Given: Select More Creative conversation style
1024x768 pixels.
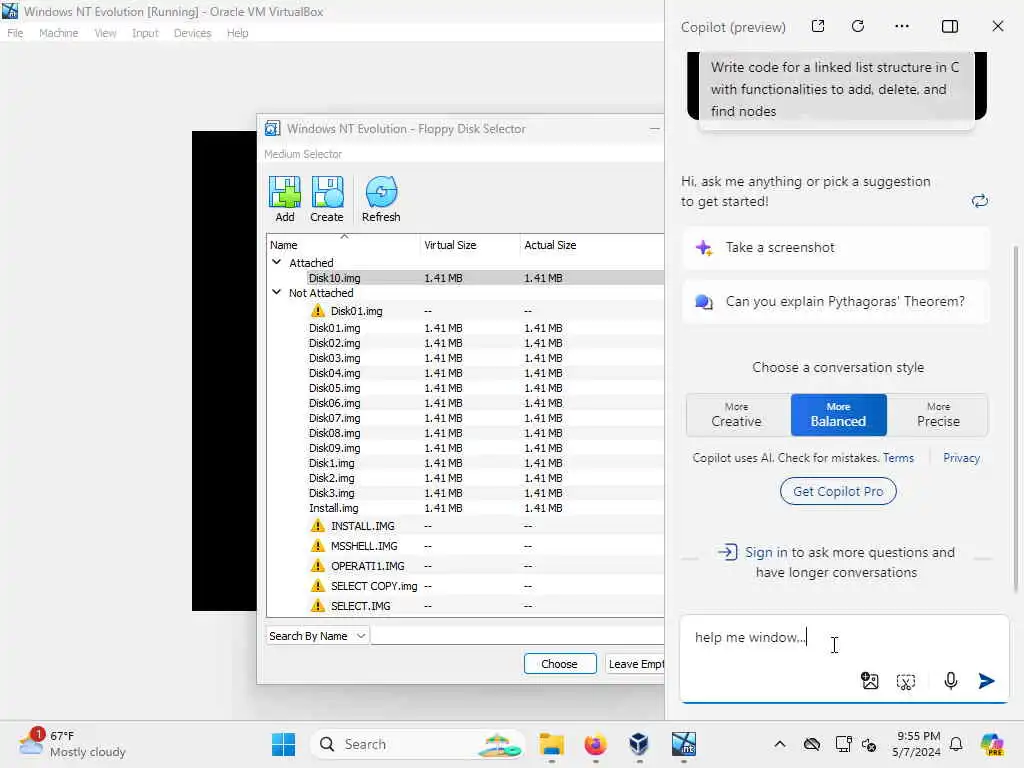Looking at the screenshot, I should [737, 415].
